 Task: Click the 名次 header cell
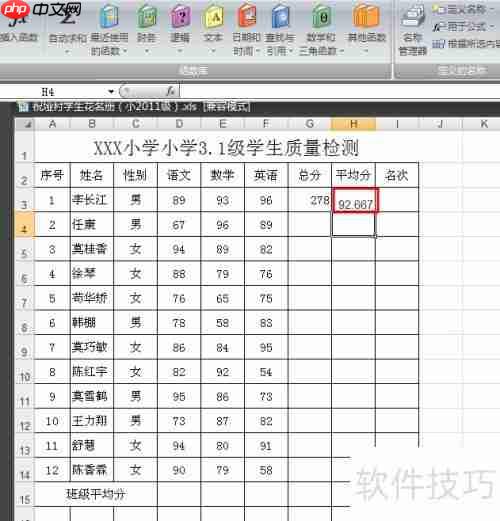coord(397,175)
